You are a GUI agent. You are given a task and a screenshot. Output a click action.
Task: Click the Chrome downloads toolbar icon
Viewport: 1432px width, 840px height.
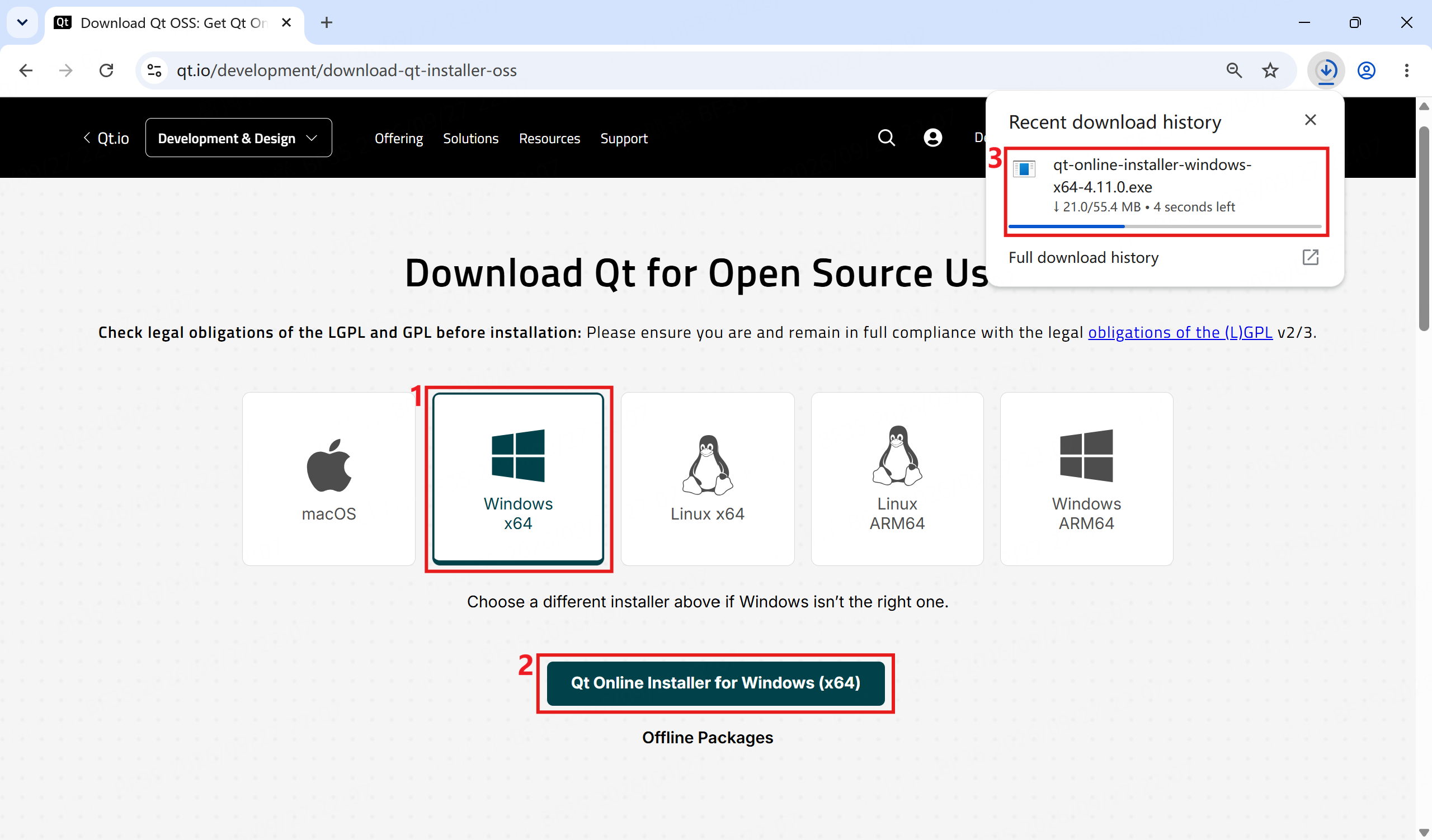(x=1326, y=70)
